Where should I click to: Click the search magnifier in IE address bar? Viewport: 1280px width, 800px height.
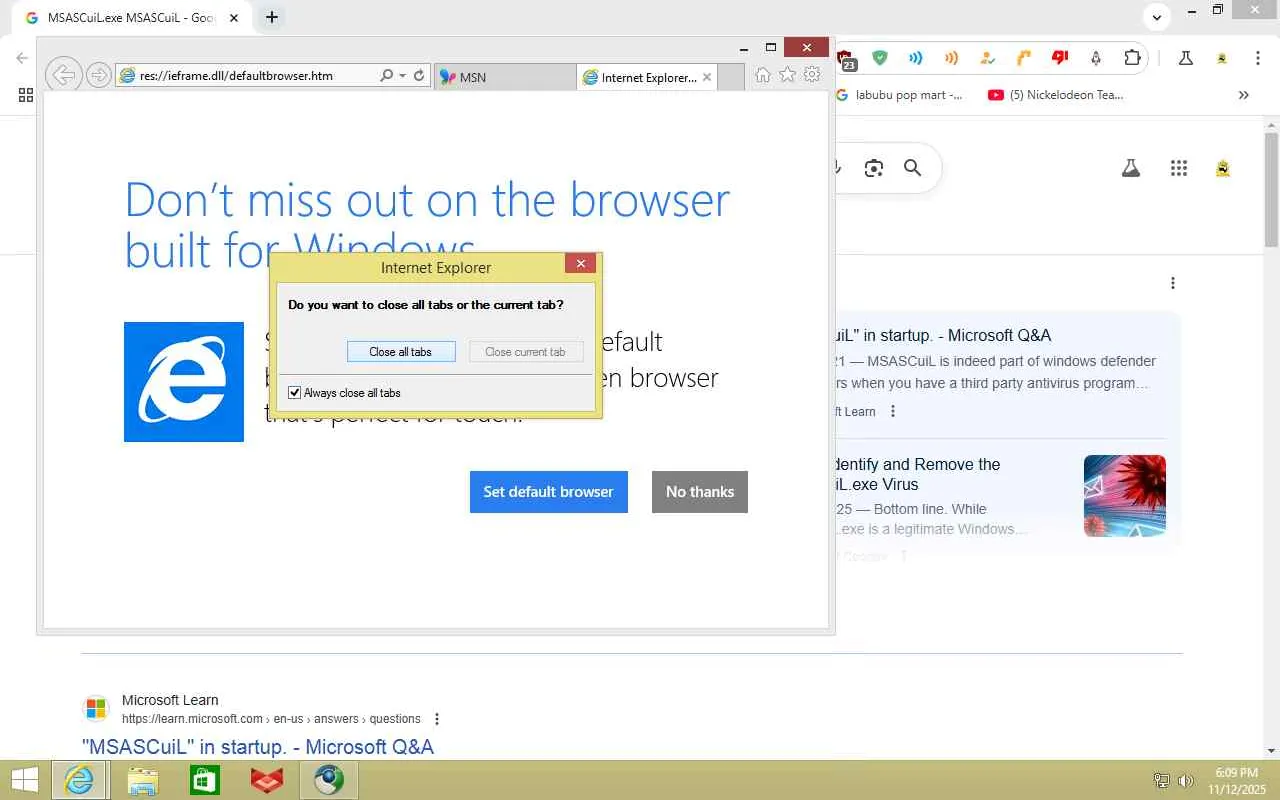pyautogui.click(x=386, y=75)
